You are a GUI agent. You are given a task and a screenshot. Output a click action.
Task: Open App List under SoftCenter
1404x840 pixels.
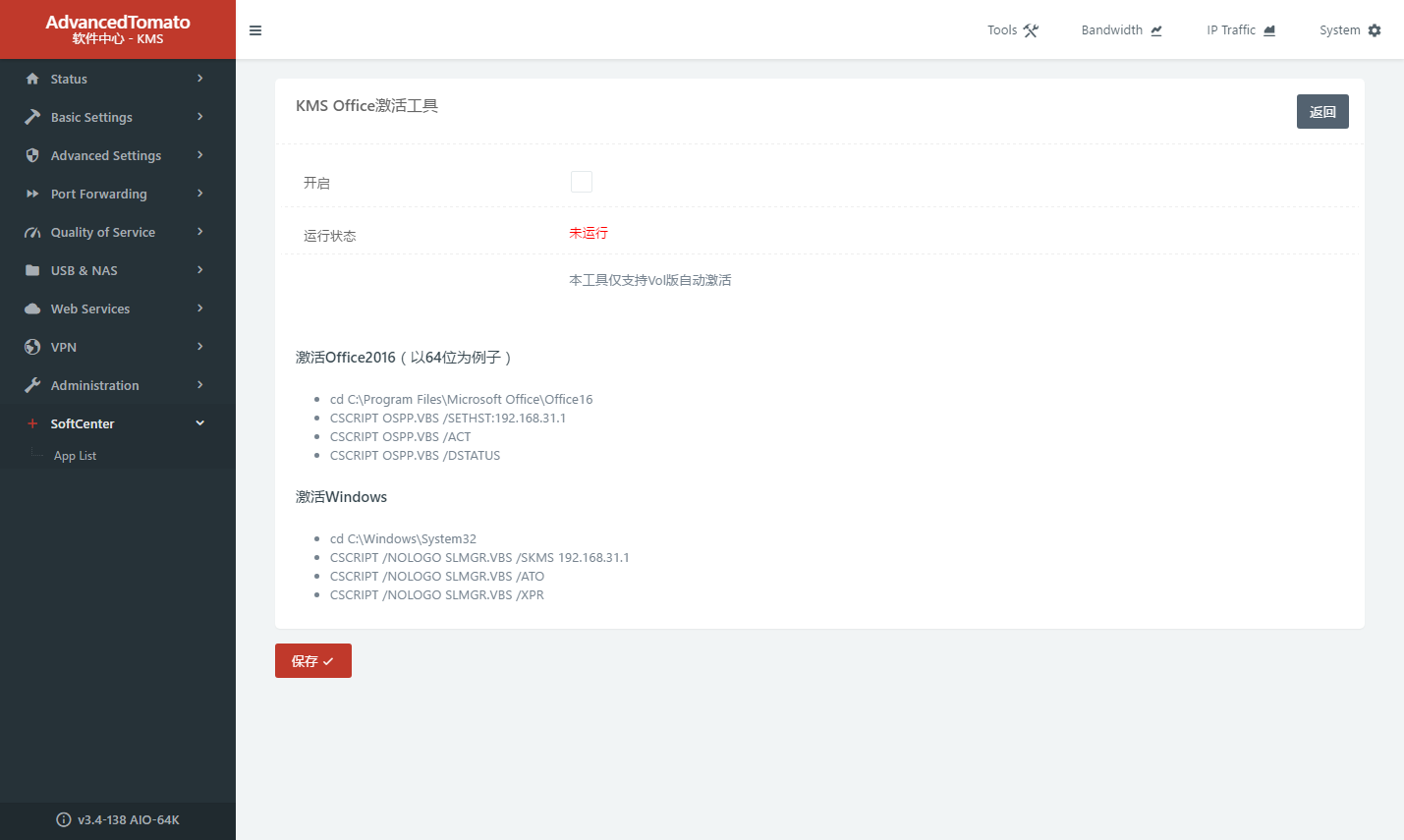coord(75,456)
